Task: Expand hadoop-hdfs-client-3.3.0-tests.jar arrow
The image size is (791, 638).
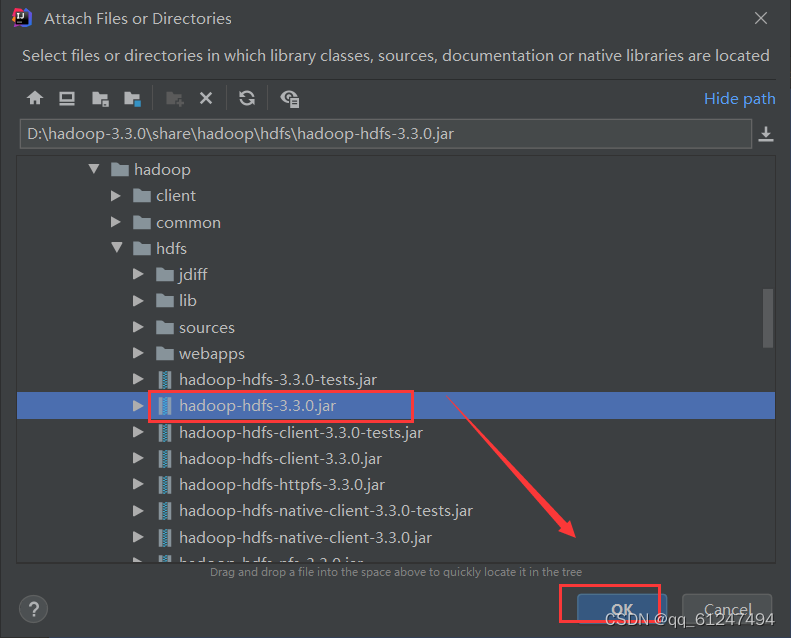Action: [x=138, y=432]
